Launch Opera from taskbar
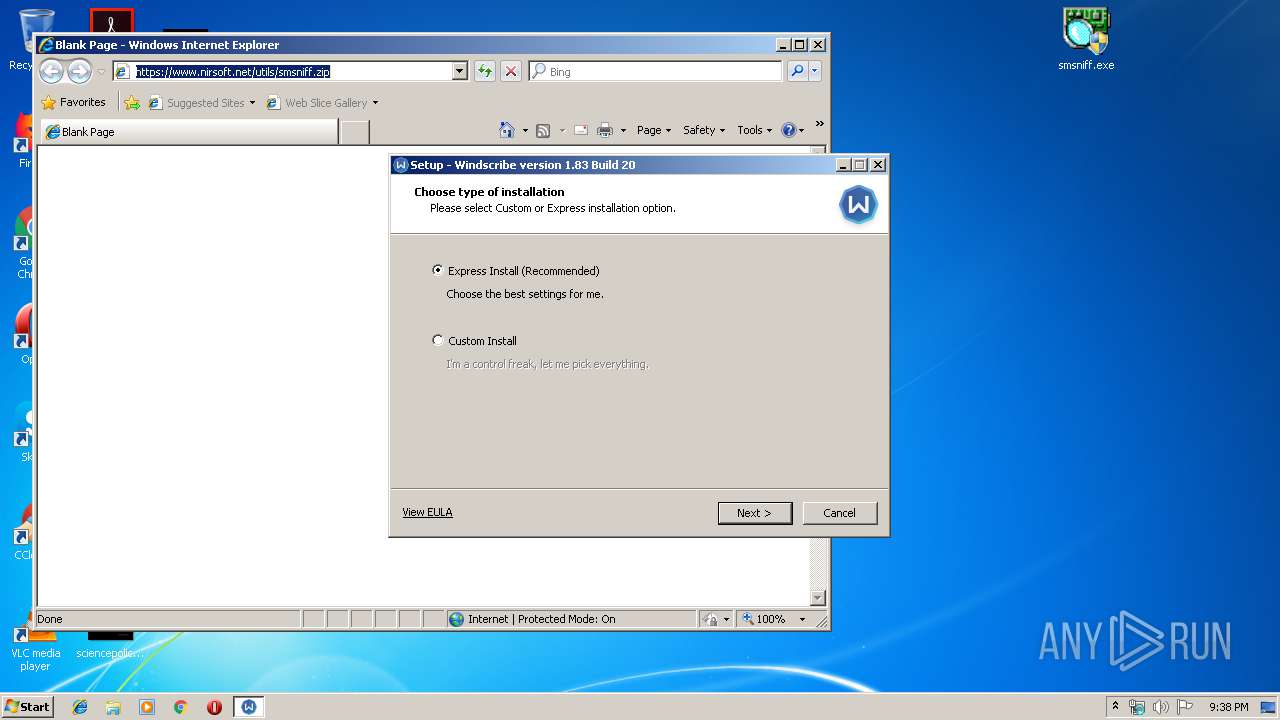This screenshot has height=720, width=1280. (214, 707)
